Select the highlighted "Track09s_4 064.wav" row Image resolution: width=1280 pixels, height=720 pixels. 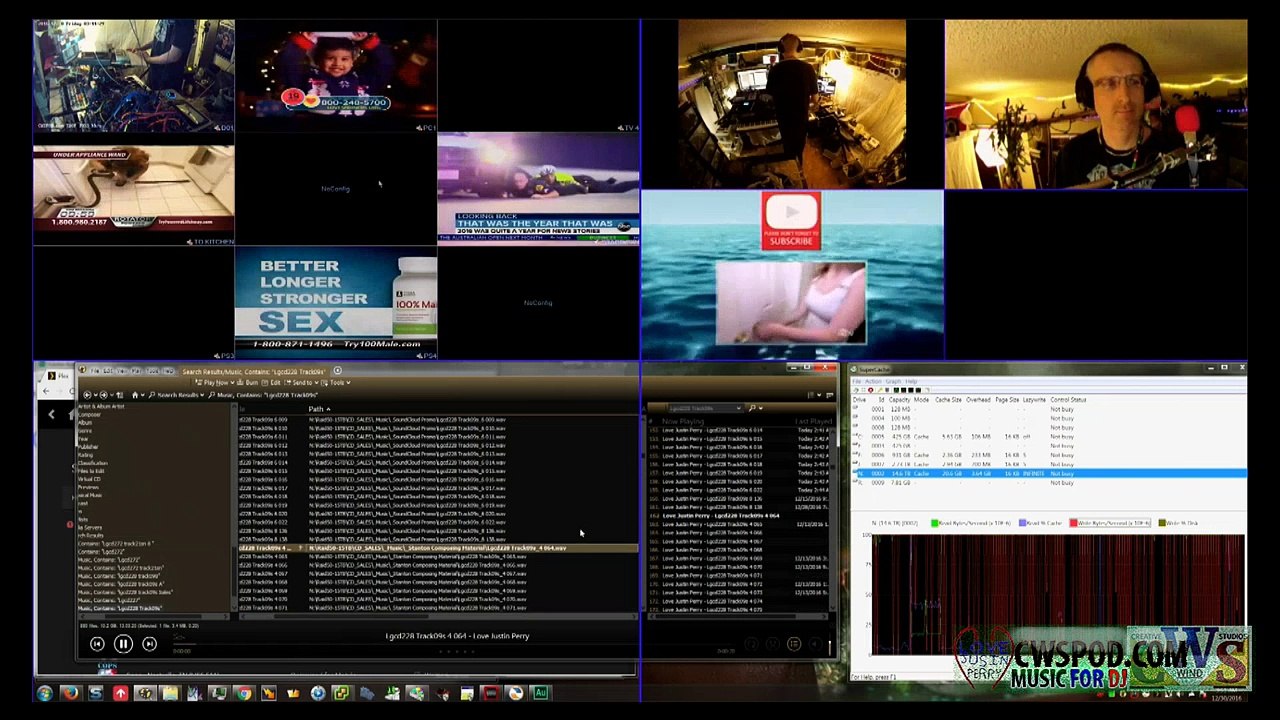coord(437,548)
